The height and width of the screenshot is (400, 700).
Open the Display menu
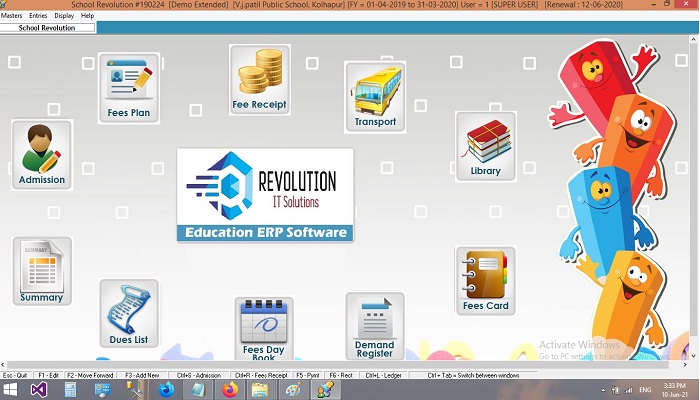(64, 16)
